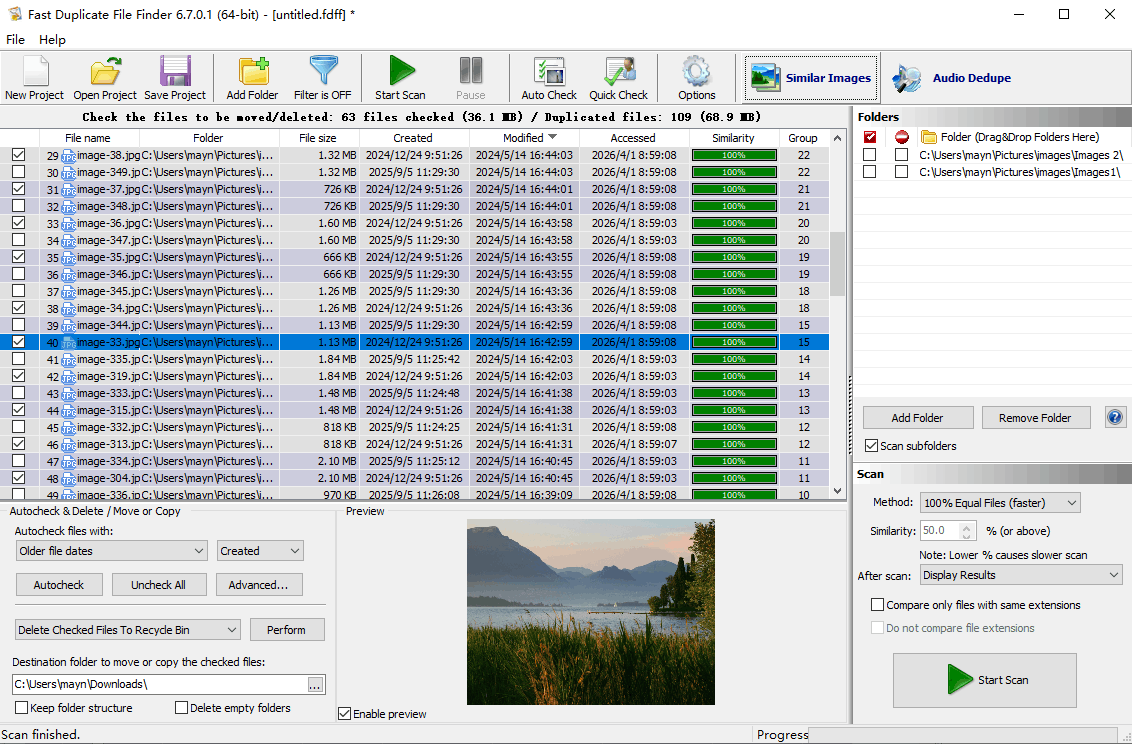The width and height of the screenshot is (1132, 744).
Task: Expand the scan Method dropdown
Action: 1000,502
